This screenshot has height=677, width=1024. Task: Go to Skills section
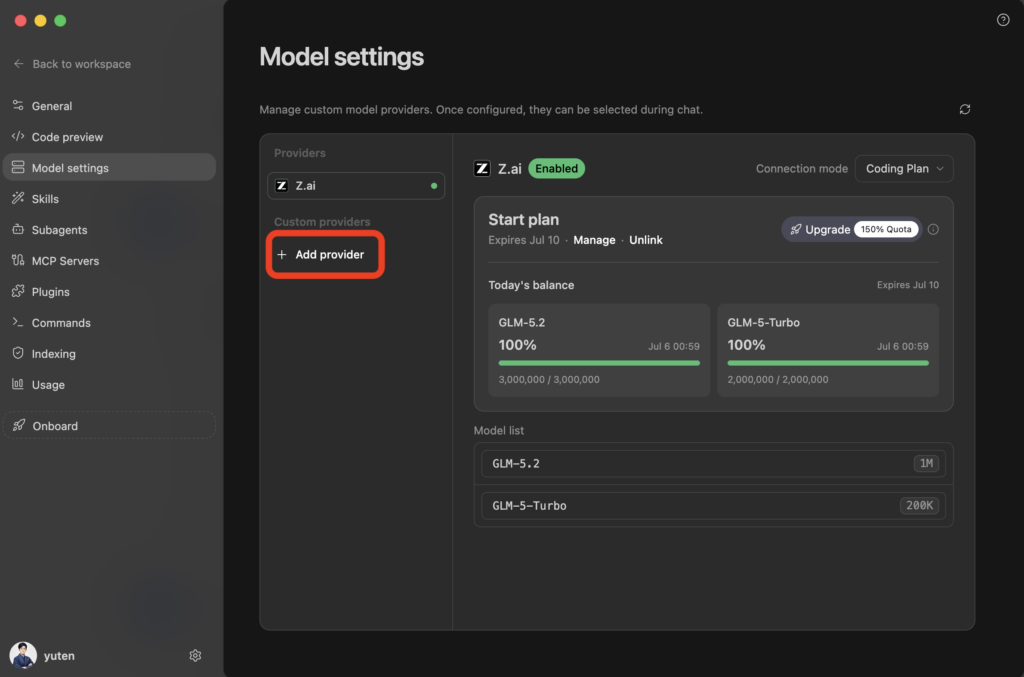[x=109, y=198]
